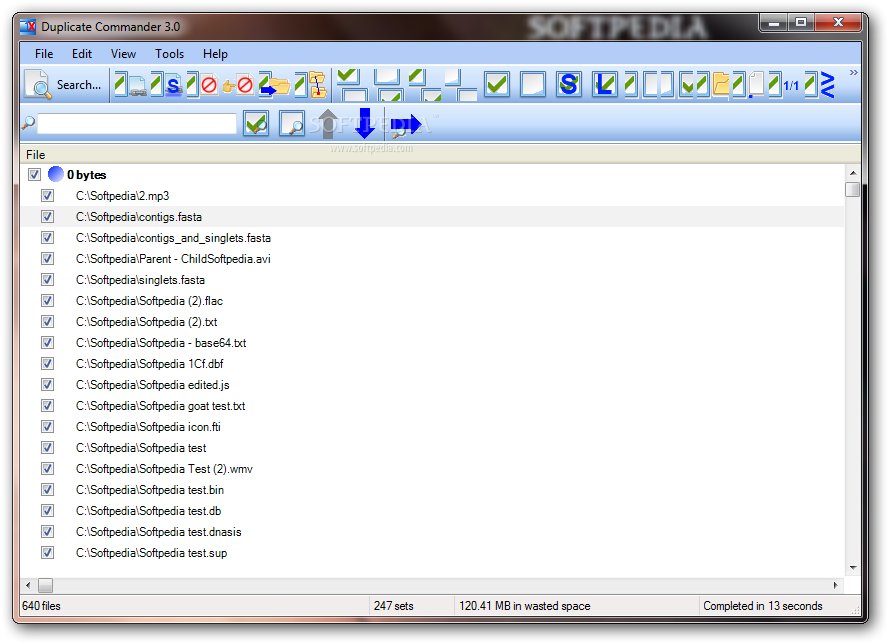Uncheck Softpedia - base64.txt checkbox
This screenshot has height=644, width=889.
[x=48, y=342]
